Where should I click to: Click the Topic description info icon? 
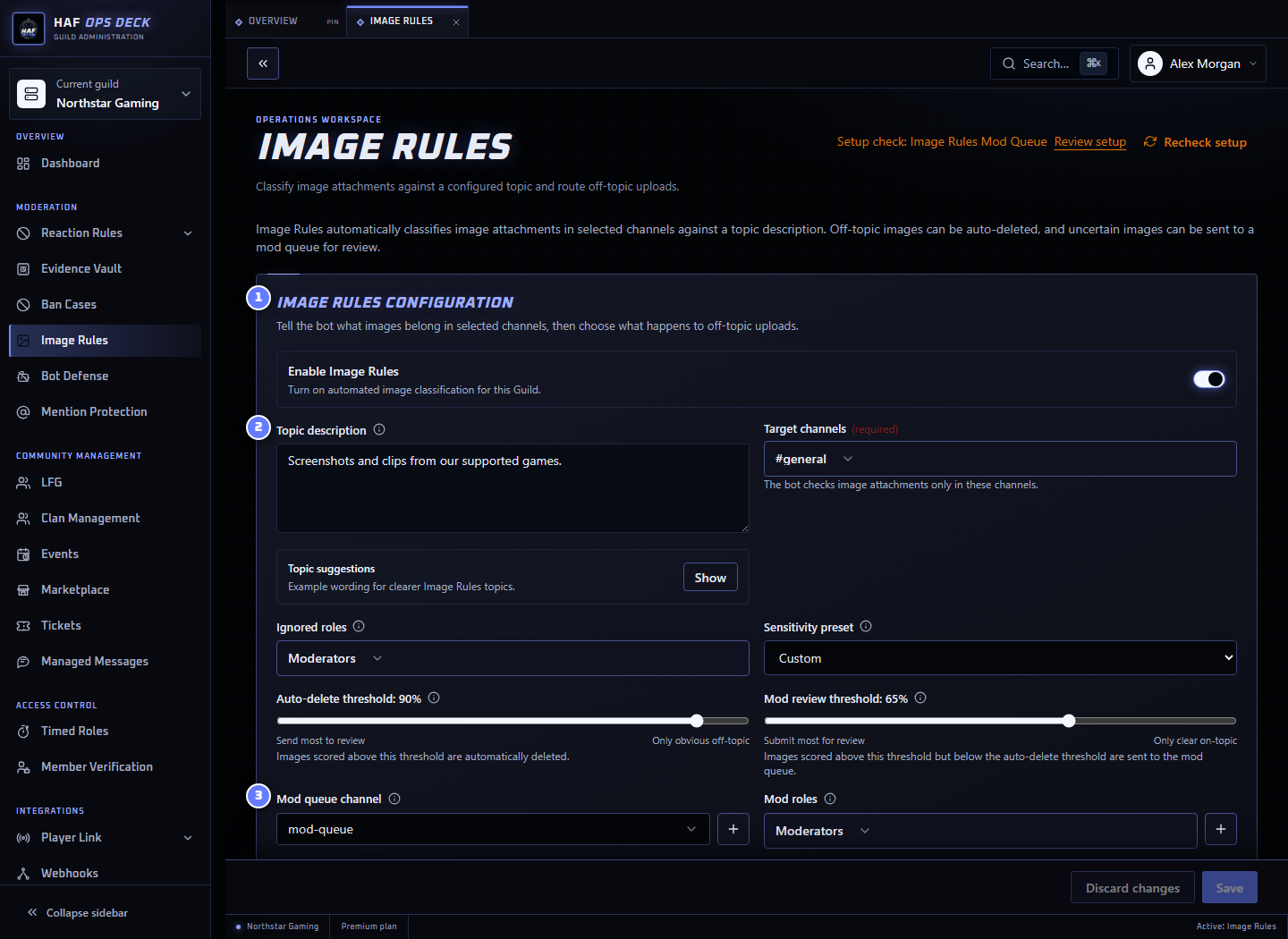coord(379,430)
